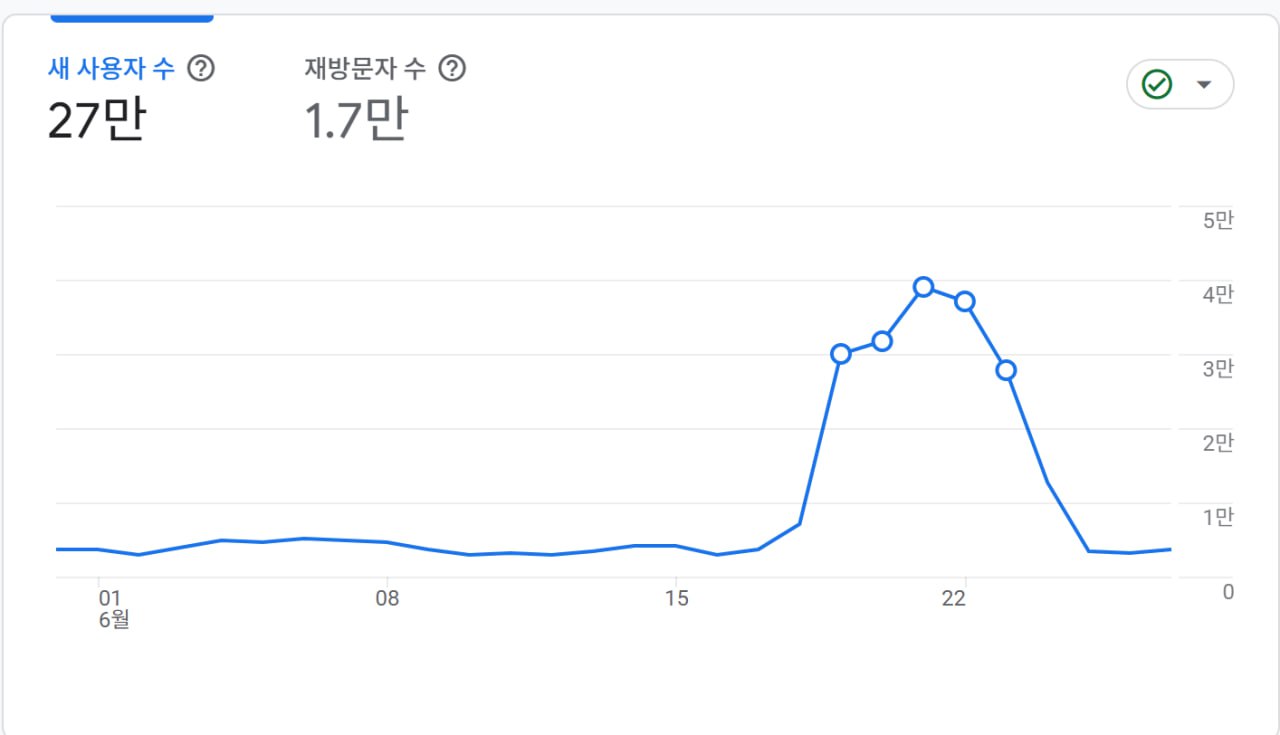Open help icon beside 재방문자 수
The image size is (1280, 735).
[x=453, y=69]
